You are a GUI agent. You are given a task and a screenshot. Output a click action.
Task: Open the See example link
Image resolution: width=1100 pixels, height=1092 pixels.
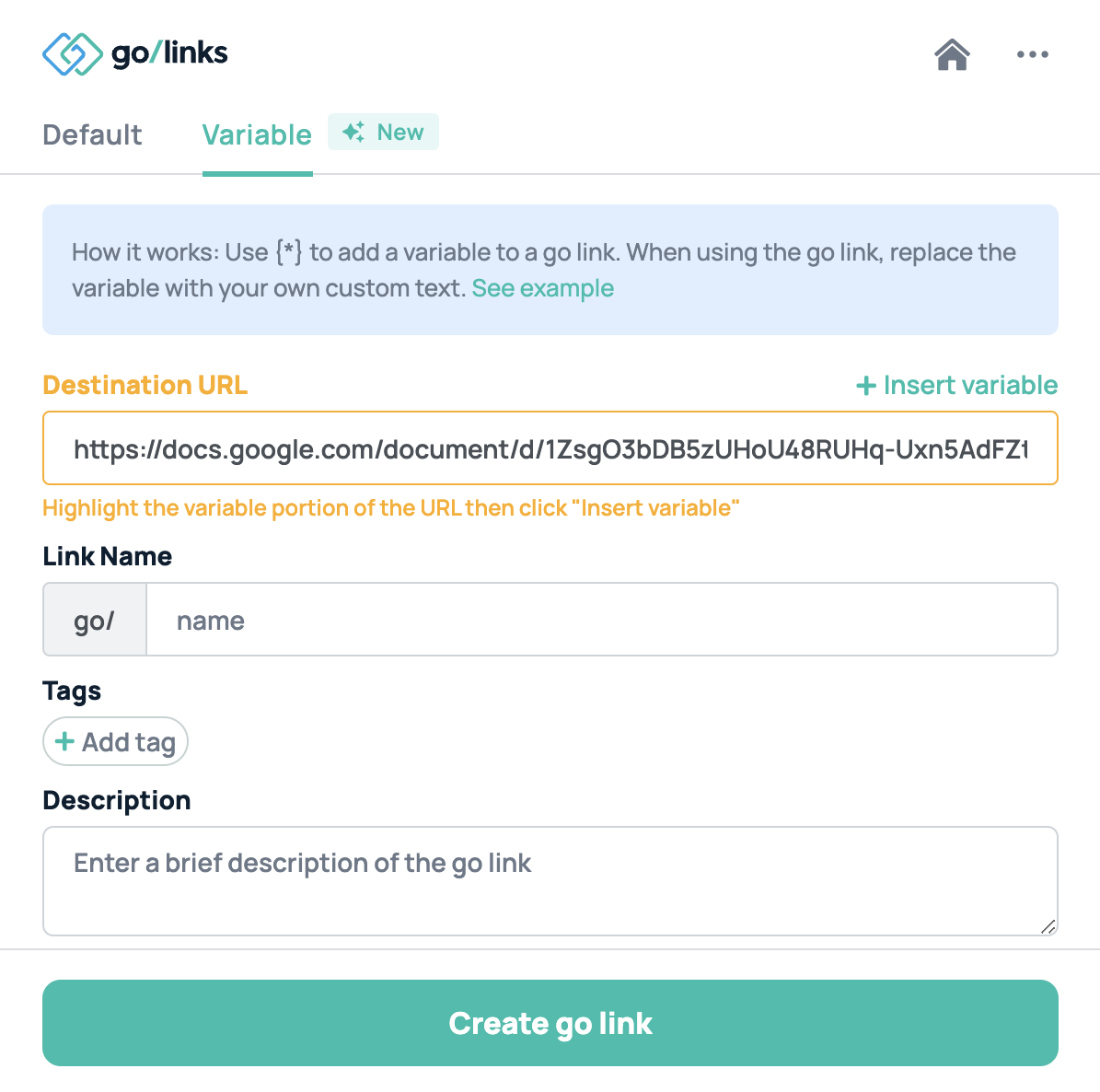pos(542,288)
